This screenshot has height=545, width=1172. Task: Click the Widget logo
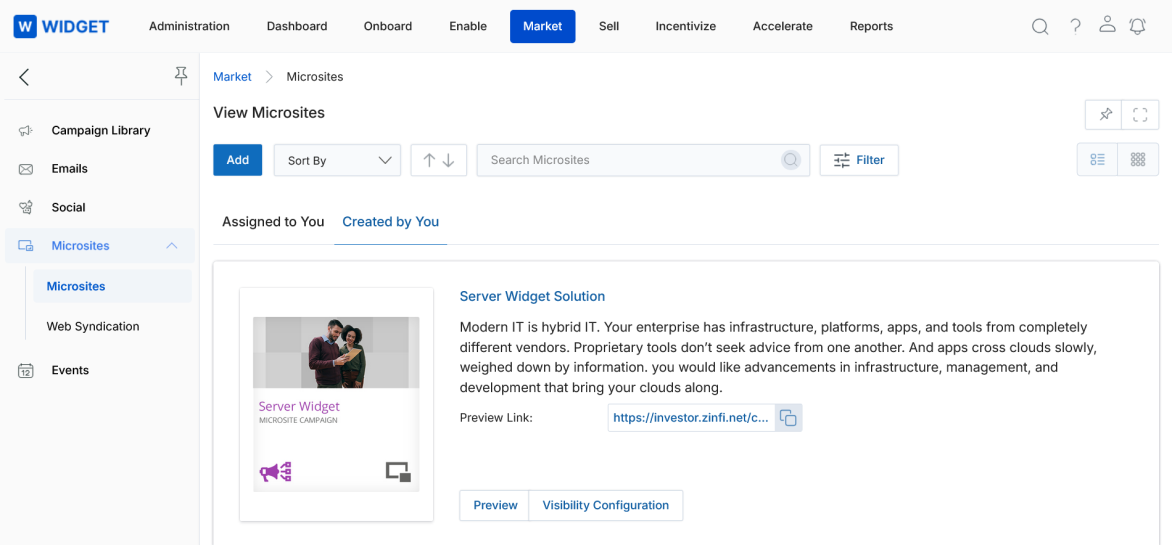point(61,27)
